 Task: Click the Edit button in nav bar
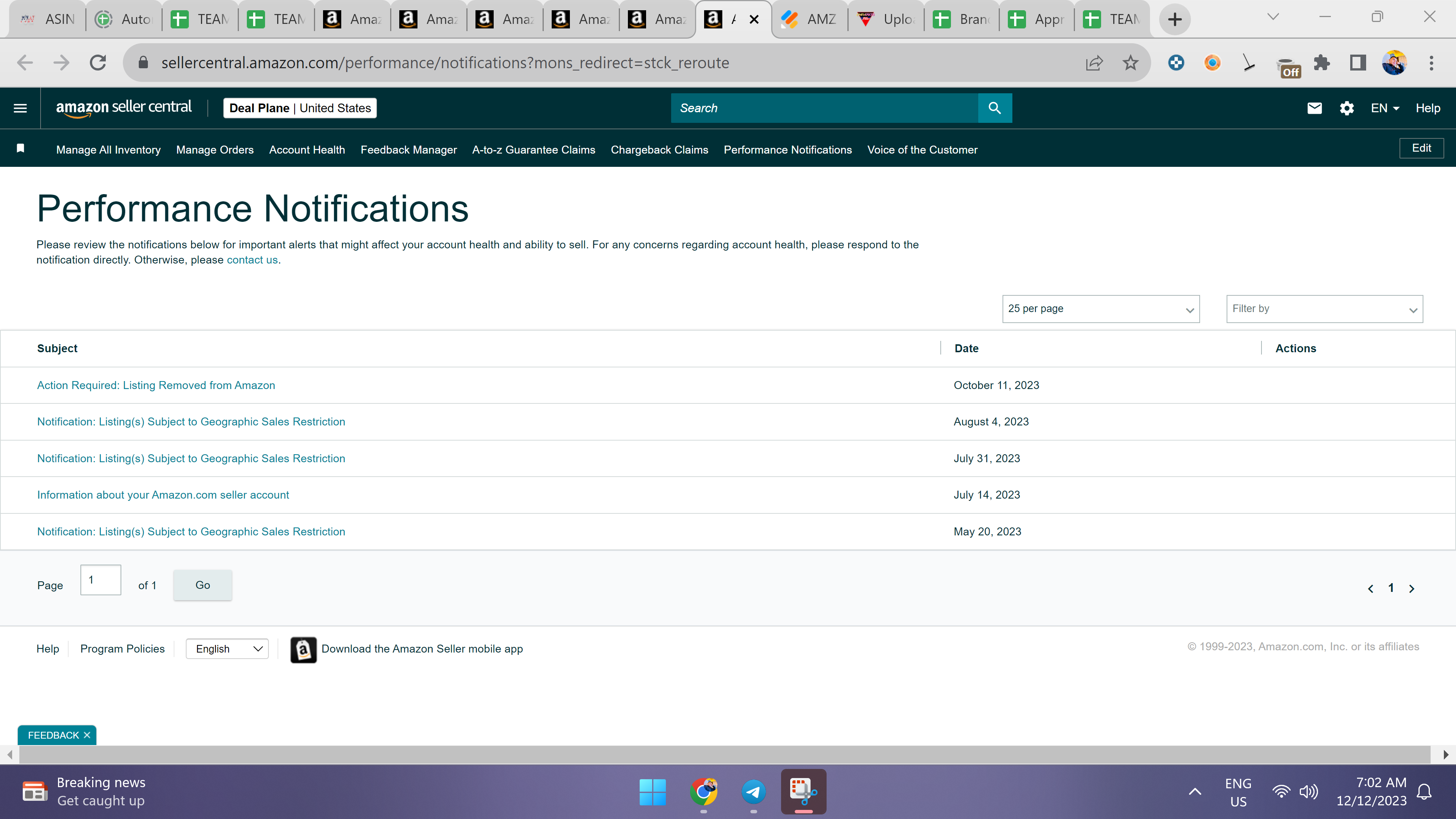tap(1421, 148)
